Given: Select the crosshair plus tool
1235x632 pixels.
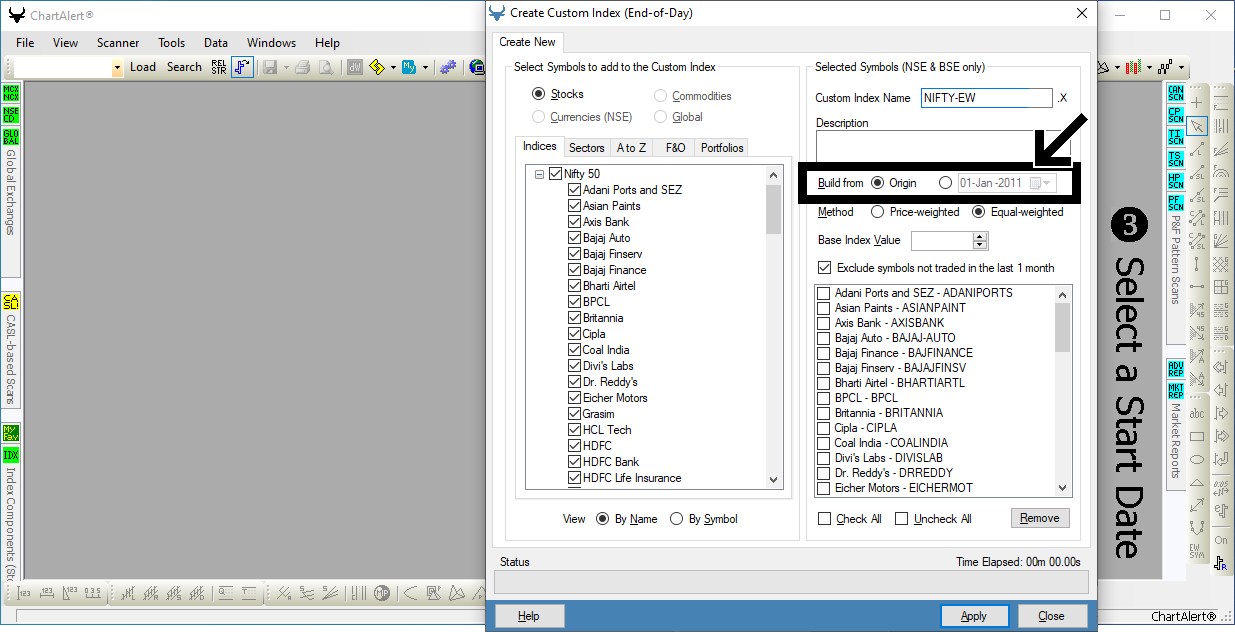Looking at the screenshot, I should (1198, 103).
